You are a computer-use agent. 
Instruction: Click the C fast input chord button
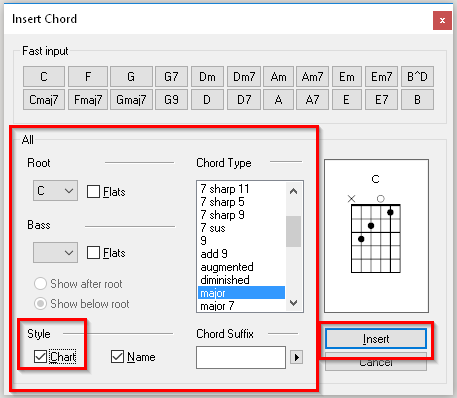44,77
